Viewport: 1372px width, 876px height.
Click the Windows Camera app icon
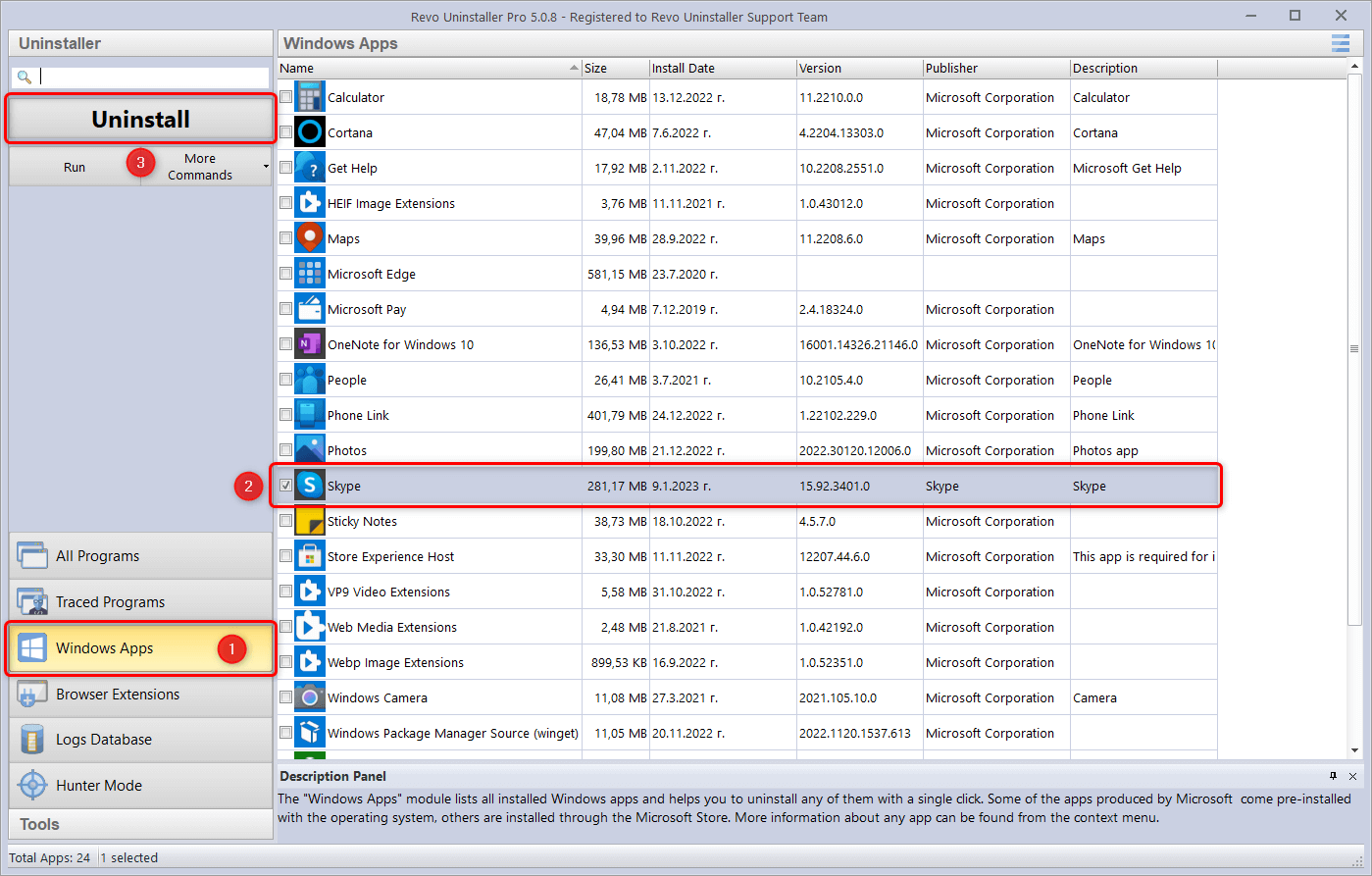point(310,697)
